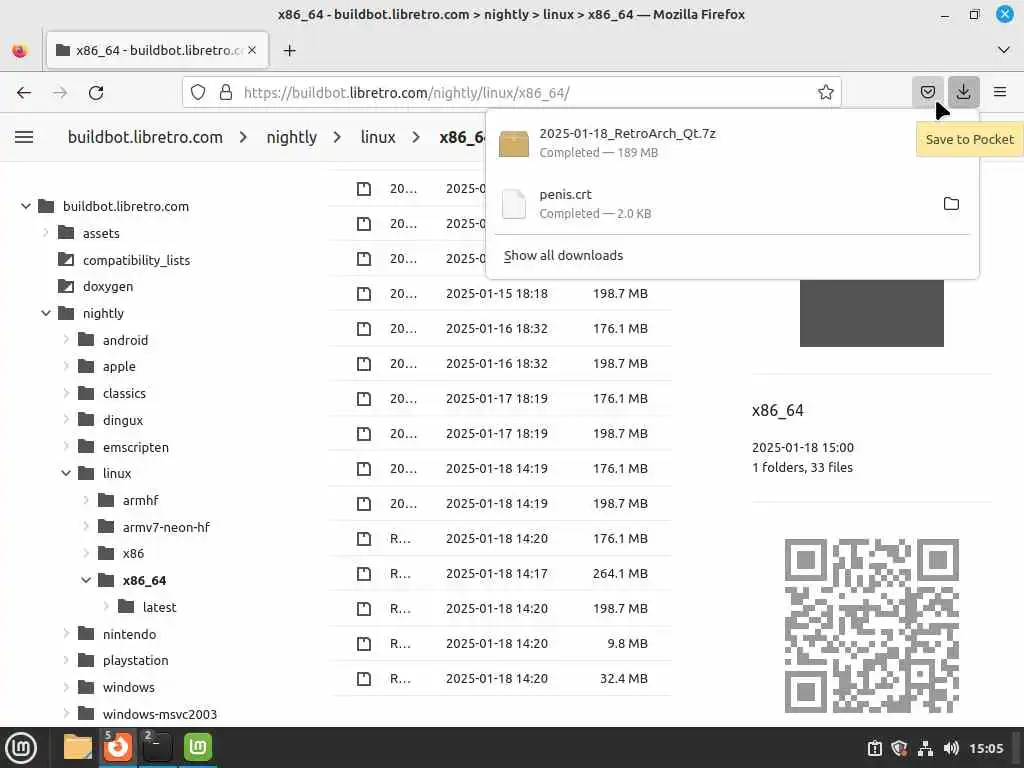Select playstation folder in tree
The image size is (1024, 768).
[x=135, y=660]
